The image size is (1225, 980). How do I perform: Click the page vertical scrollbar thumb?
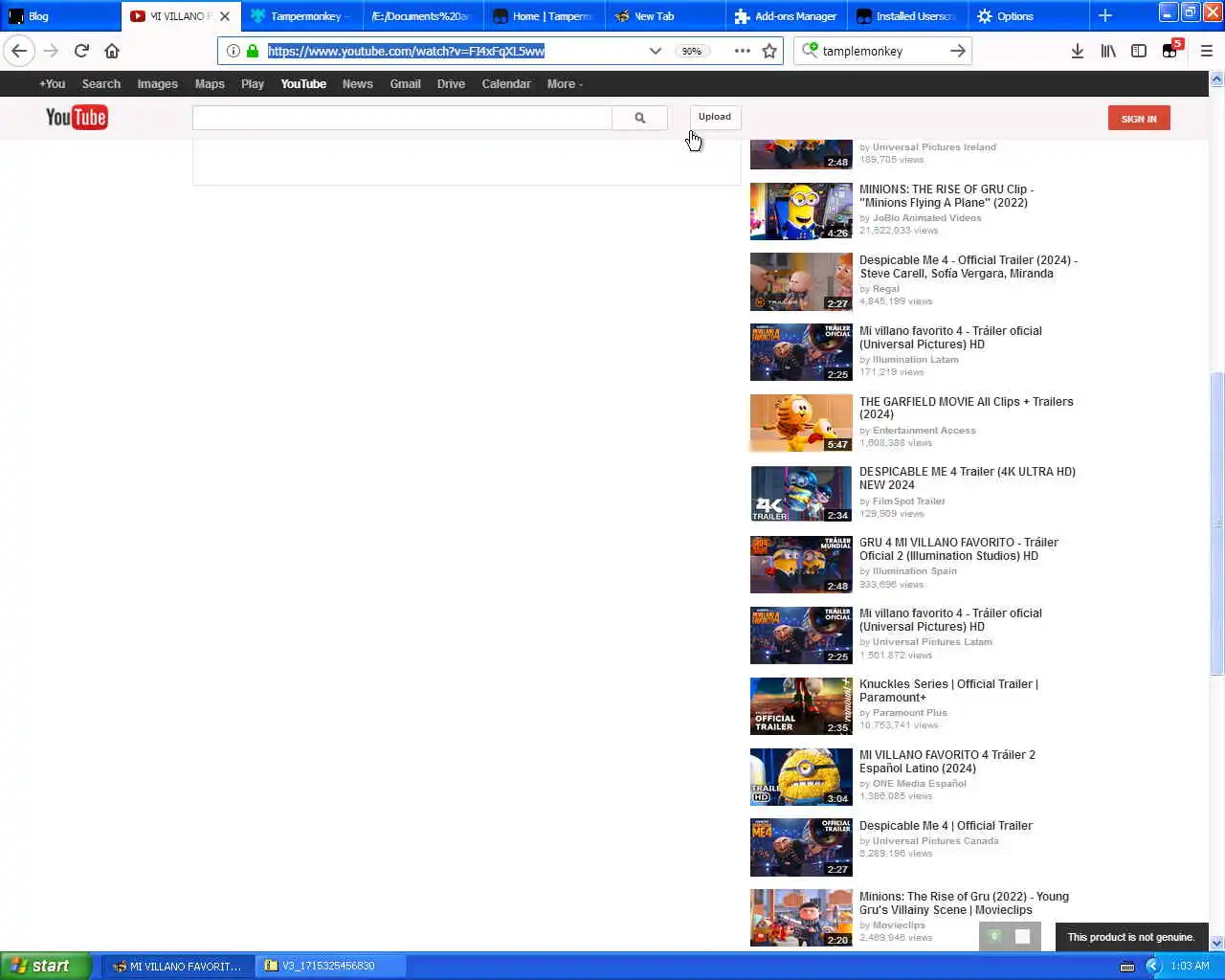click(x=1217, y=523)
